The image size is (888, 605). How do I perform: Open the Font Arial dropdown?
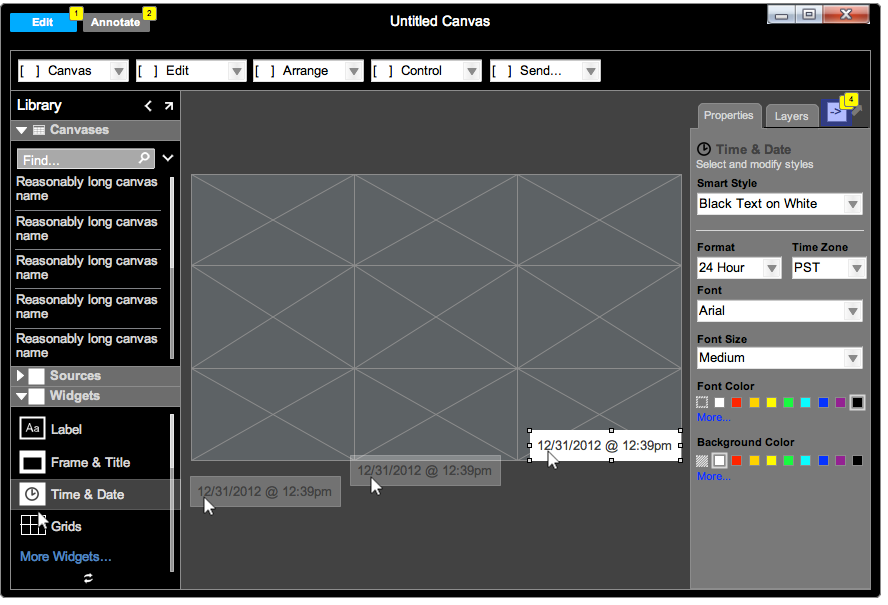779,311
